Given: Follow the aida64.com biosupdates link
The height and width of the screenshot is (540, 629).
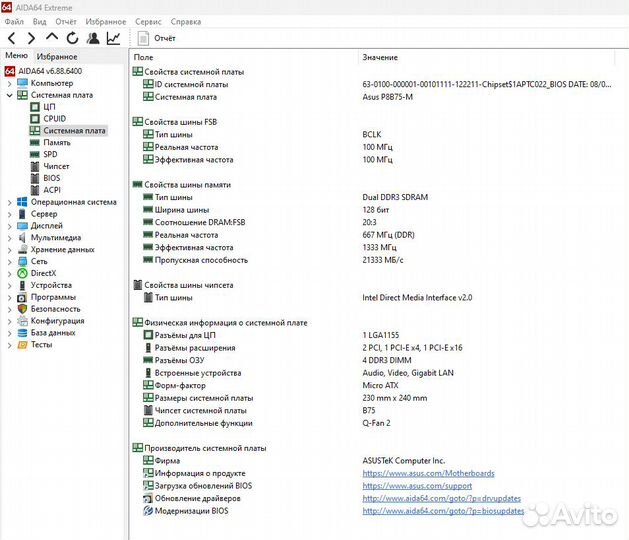Looking at the screenshot, I should 443,510.
